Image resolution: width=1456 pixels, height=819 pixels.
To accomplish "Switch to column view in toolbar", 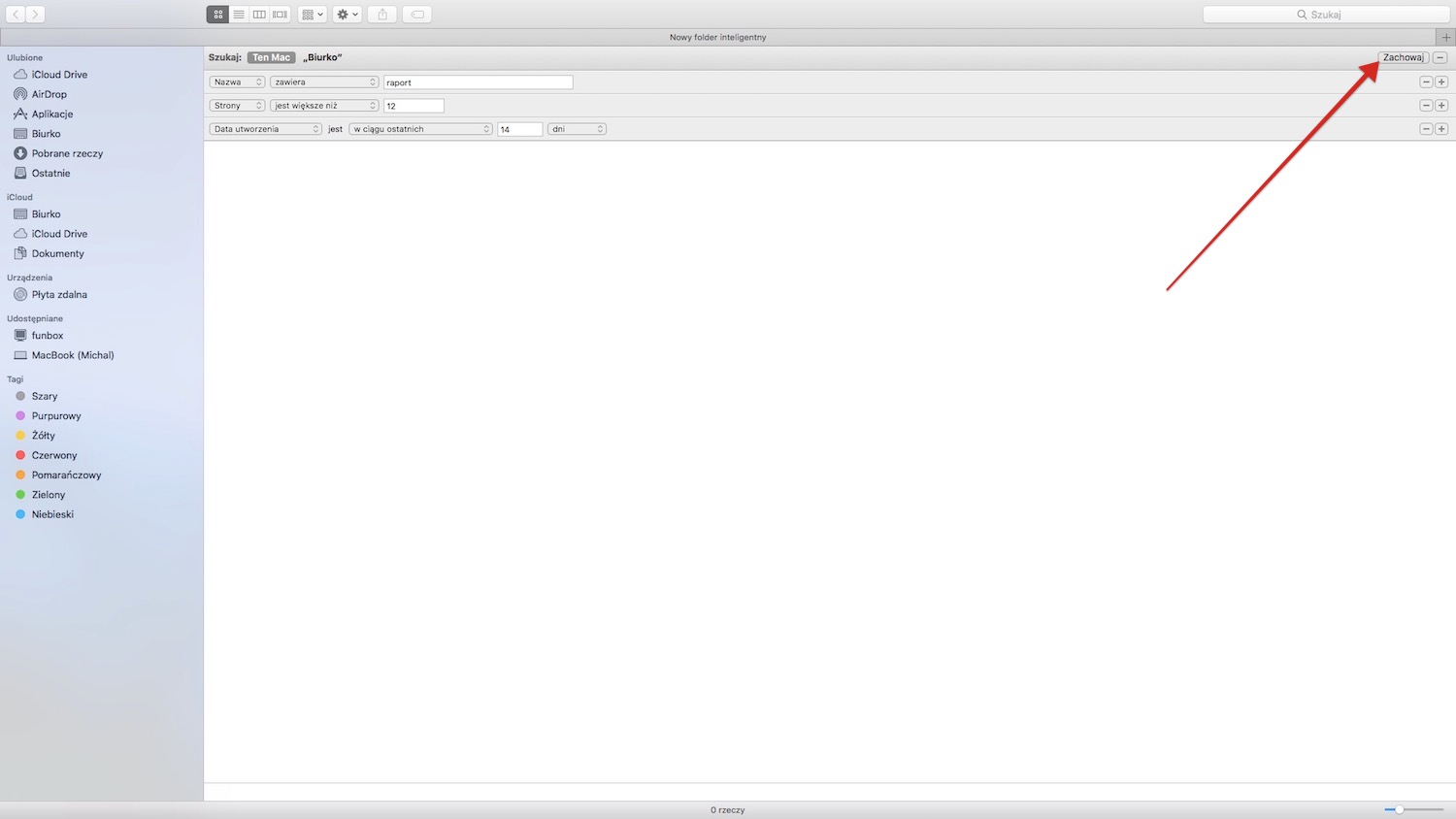I will pyautogui.click(x=259, y=15).
